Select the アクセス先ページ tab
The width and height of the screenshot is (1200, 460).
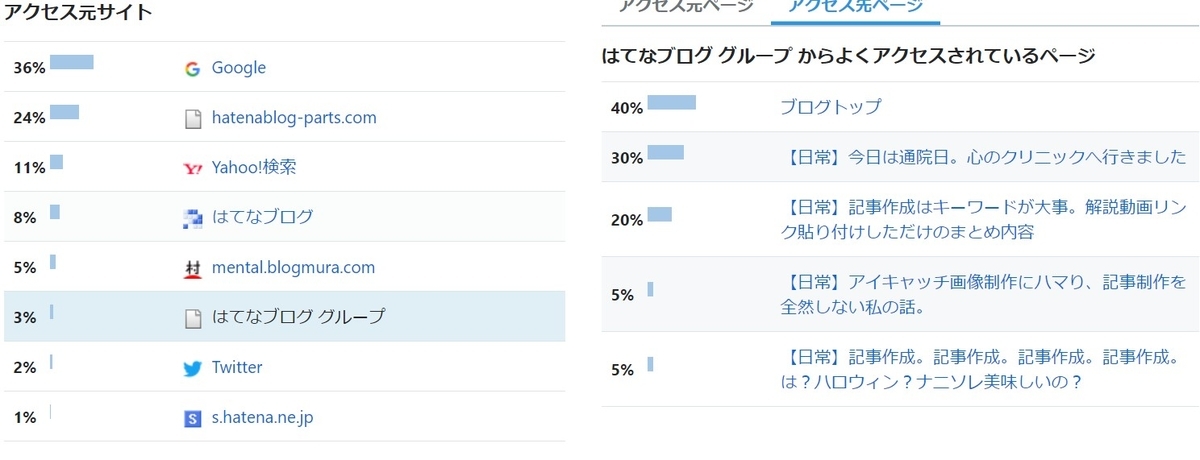[855, 6]
